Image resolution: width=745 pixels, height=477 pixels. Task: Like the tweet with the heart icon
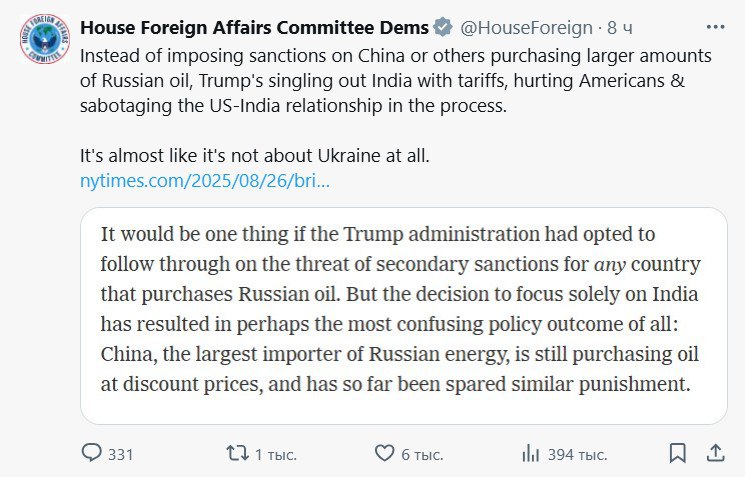[x=384, y=453]
